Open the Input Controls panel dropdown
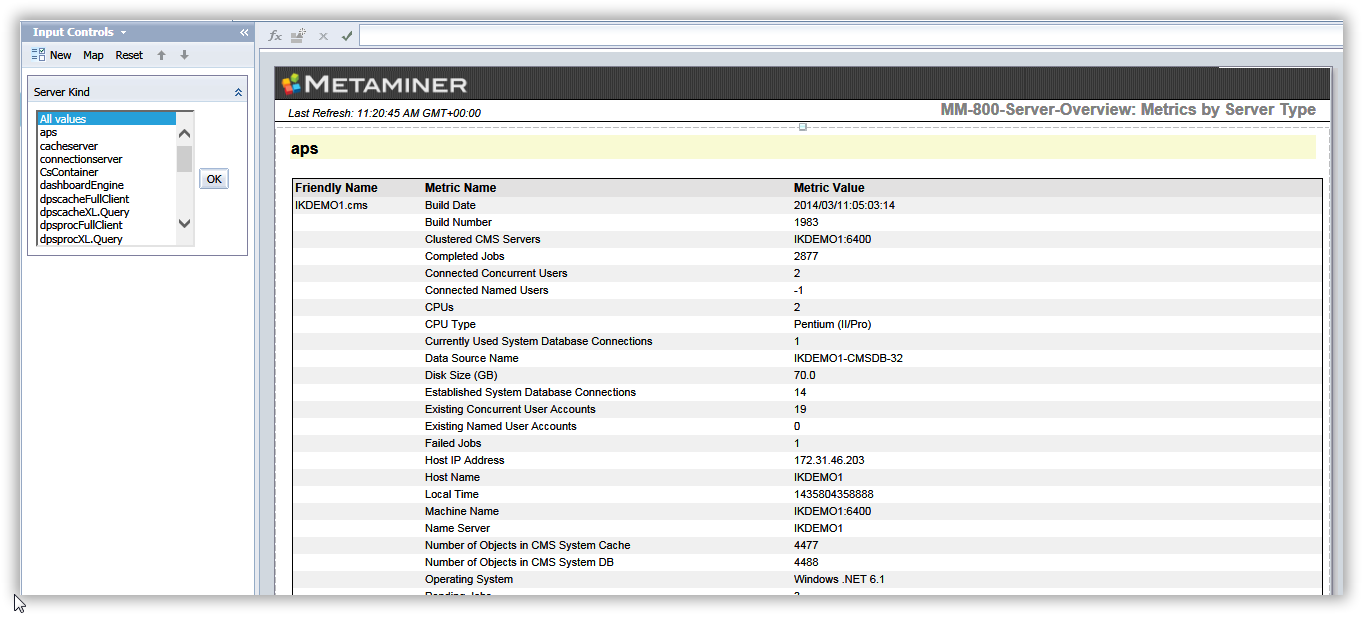 [123, 33]
